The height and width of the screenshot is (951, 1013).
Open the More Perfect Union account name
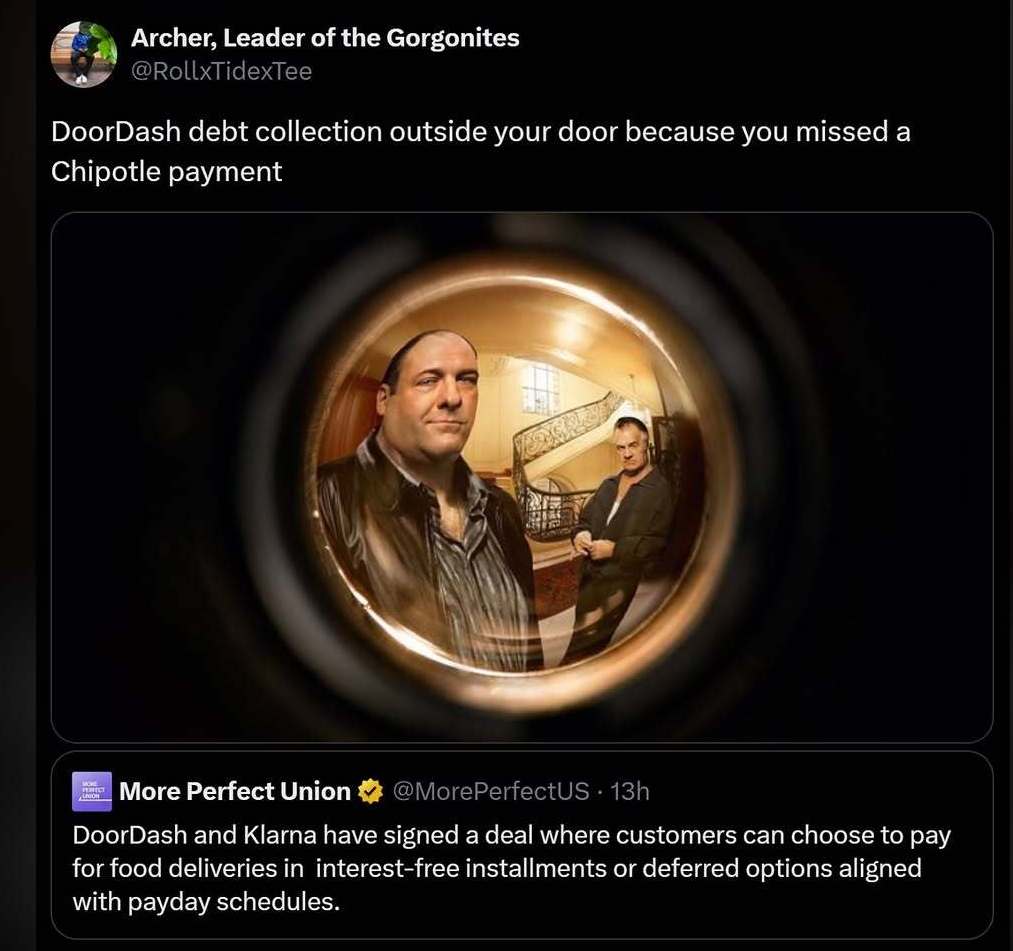tap(235, 791)
